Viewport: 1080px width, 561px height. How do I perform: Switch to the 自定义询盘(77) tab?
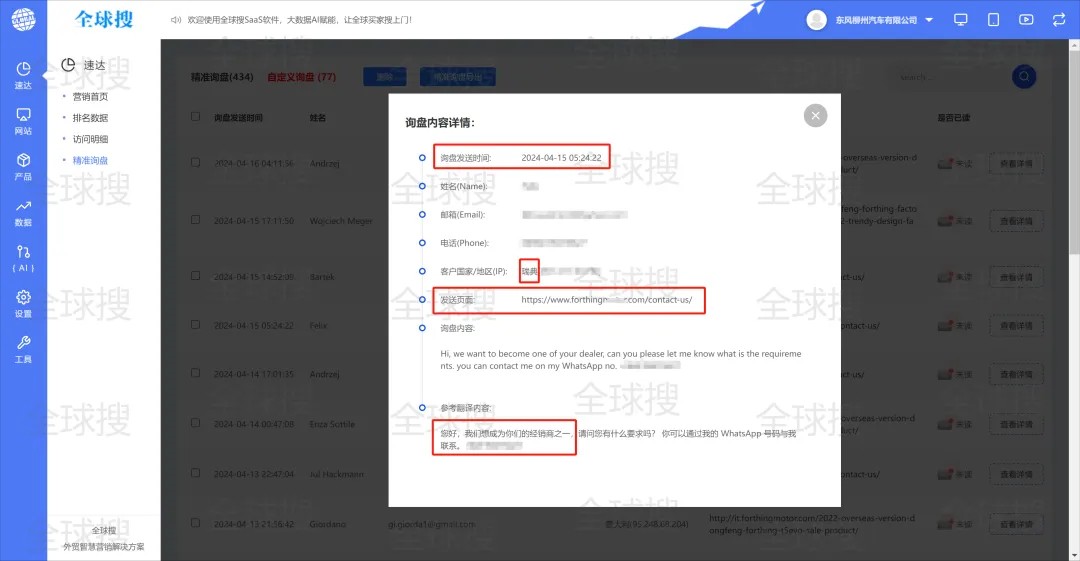[302, 77]
